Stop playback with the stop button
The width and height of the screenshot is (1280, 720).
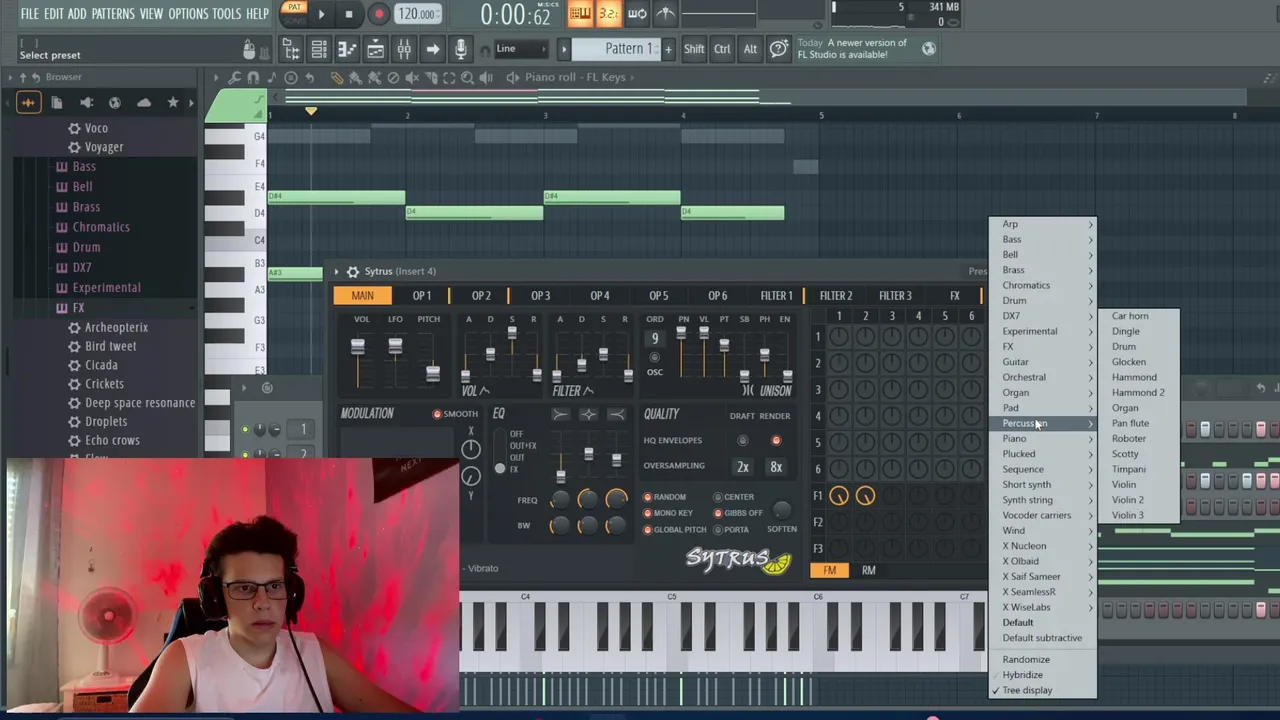348,14
